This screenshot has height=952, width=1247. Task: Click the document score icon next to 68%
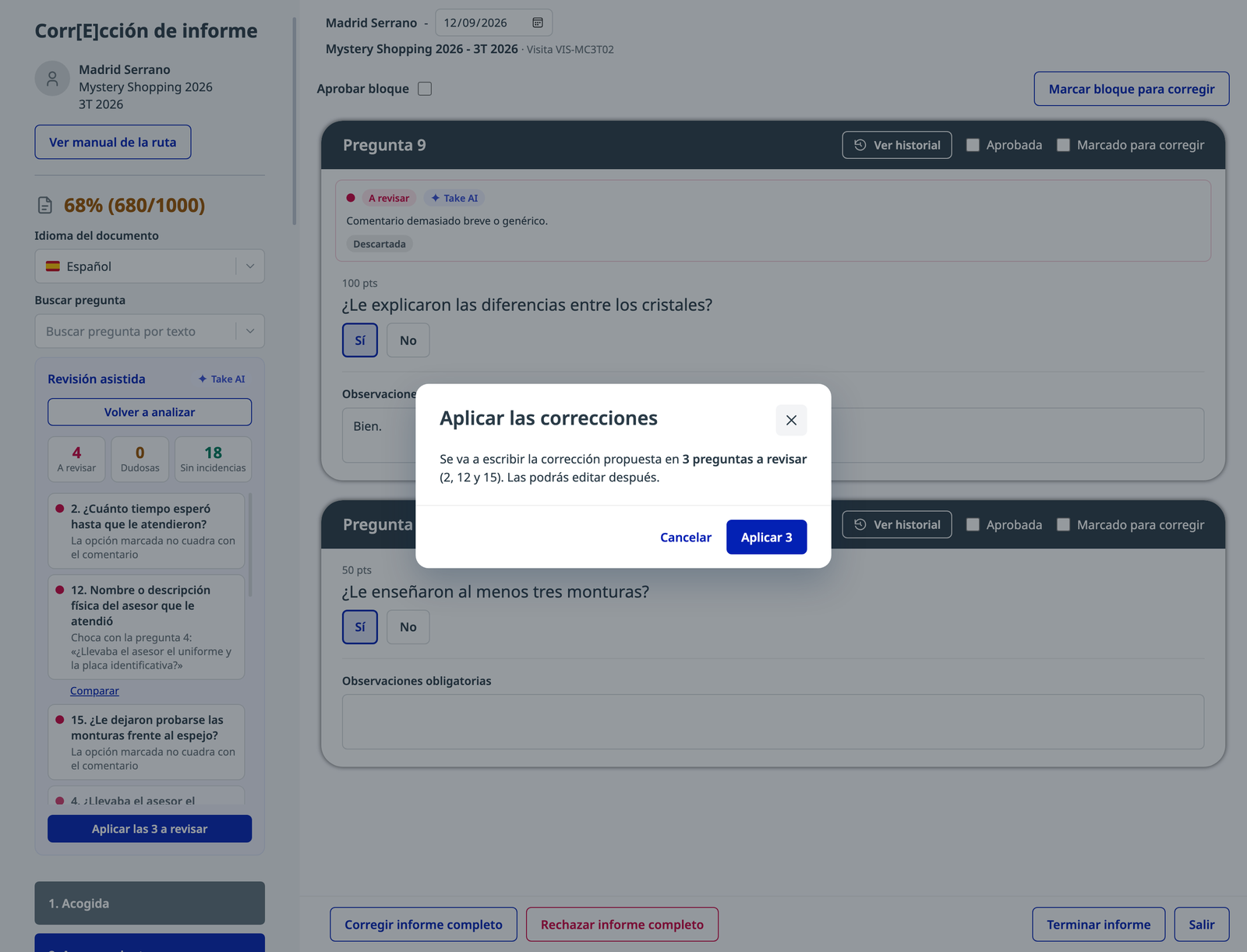coord(45,205)
